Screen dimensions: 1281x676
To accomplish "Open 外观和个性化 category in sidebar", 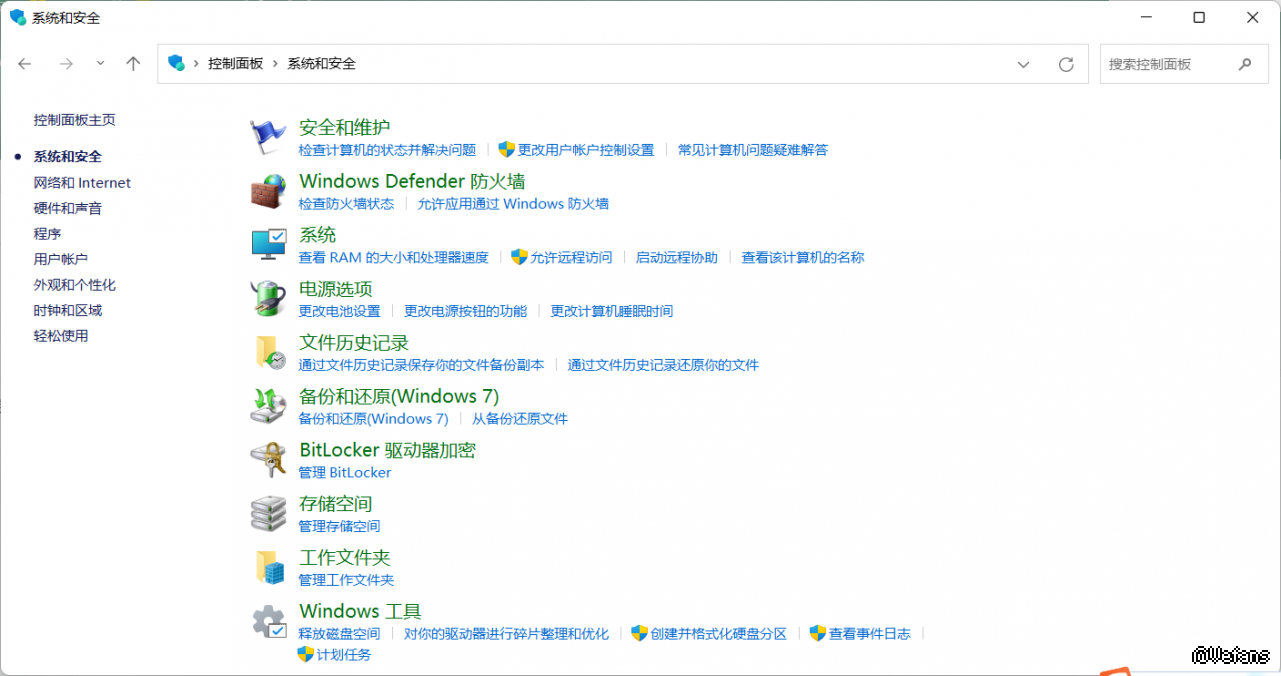I will pyautogui.click(x=74, y=285).
